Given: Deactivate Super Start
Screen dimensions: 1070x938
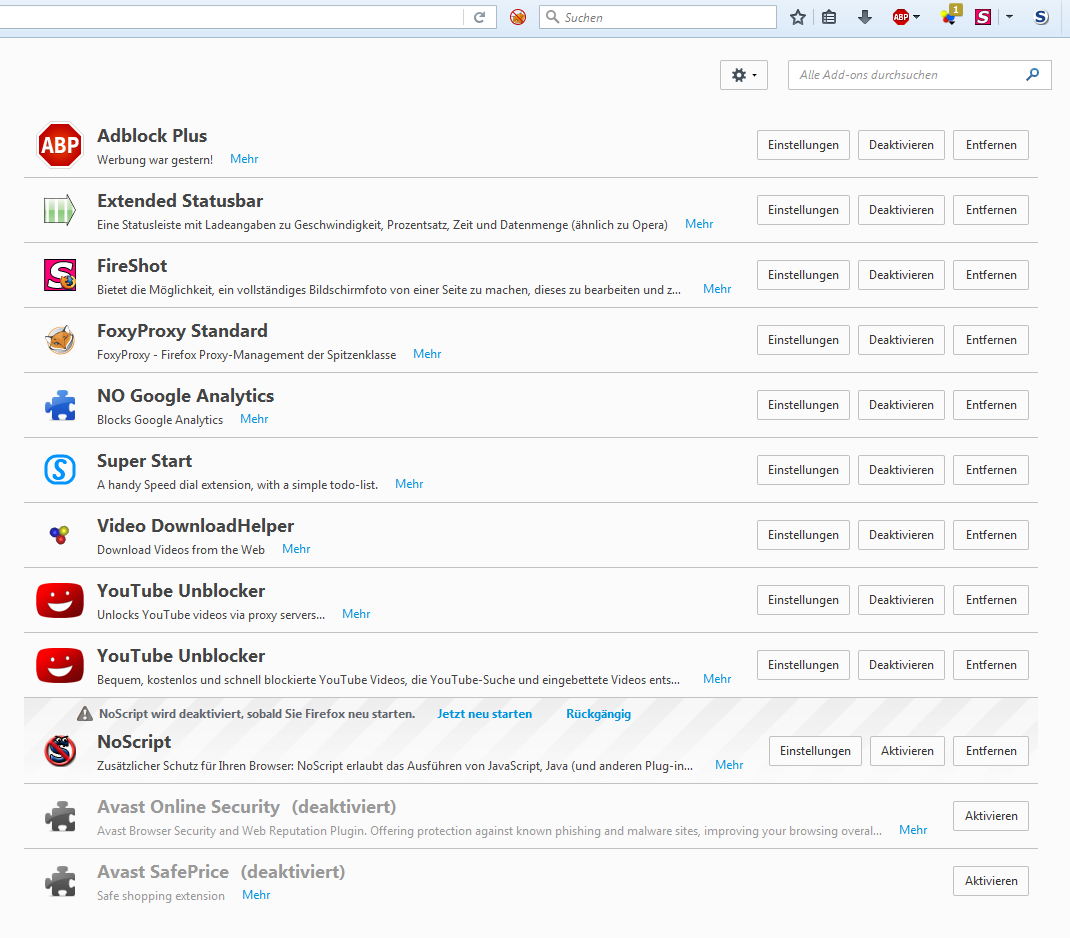Looking at the screenshot, I should tap(901, 470).
